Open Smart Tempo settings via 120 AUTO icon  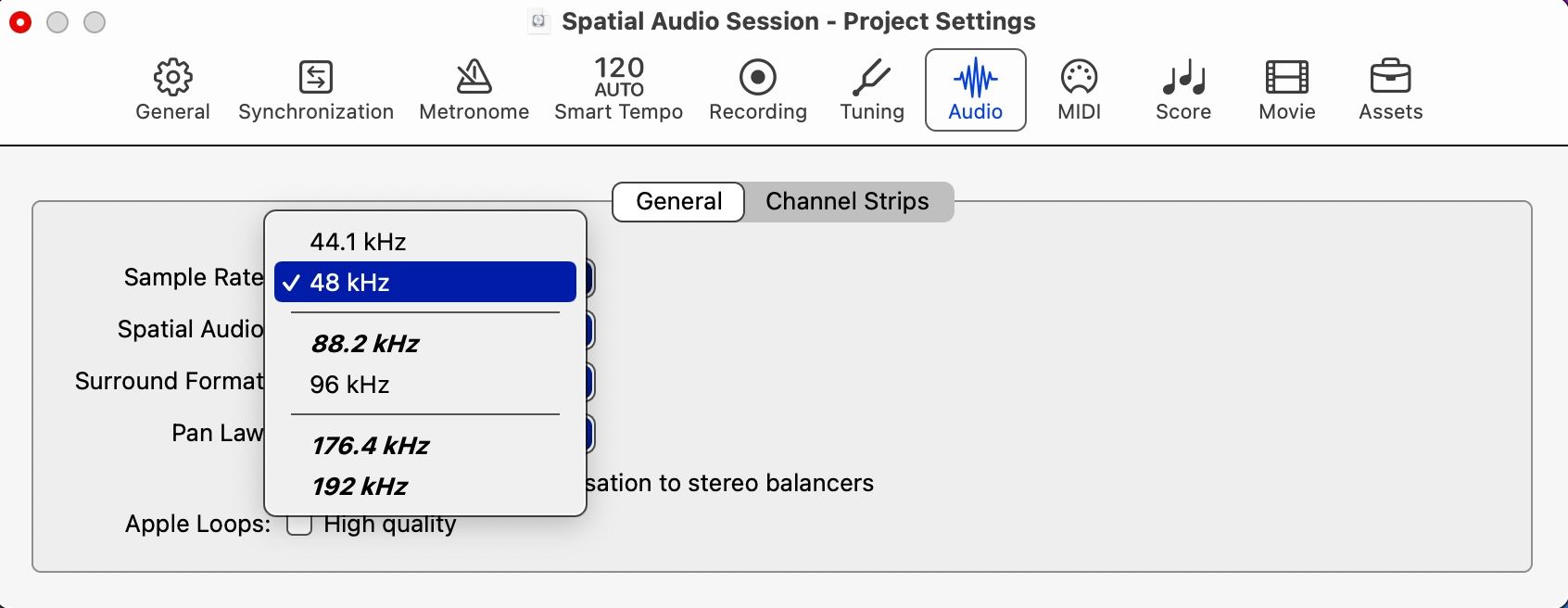pyautogui.click(x=617, y=88)
